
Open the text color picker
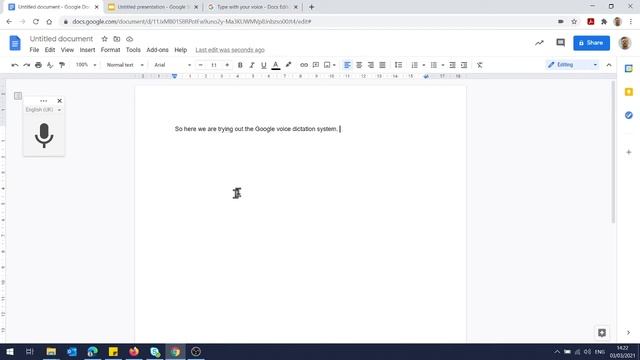(x=276, y=65)
